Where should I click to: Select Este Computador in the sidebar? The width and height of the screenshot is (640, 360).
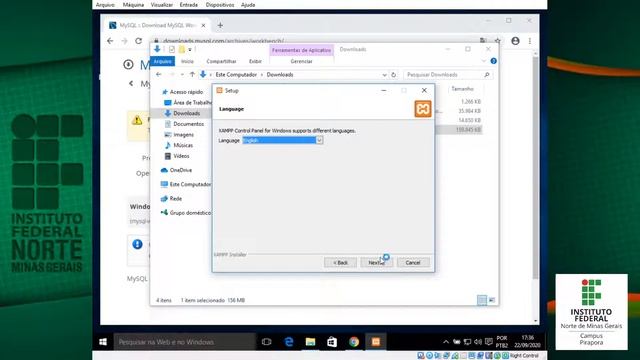click(x=190, y=184)
